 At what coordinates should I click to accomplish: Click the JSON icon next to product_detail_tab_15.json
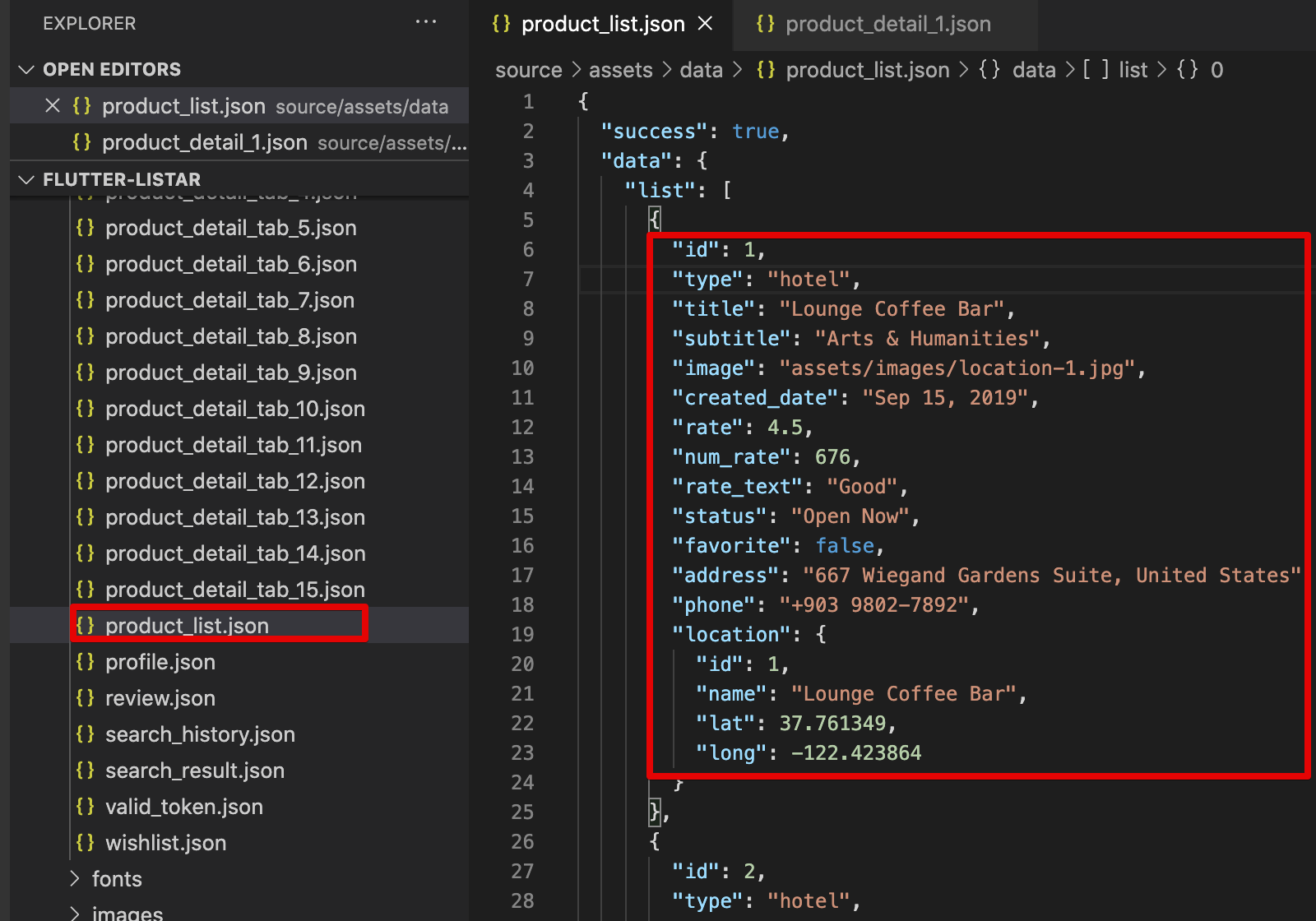coord(86,589)
